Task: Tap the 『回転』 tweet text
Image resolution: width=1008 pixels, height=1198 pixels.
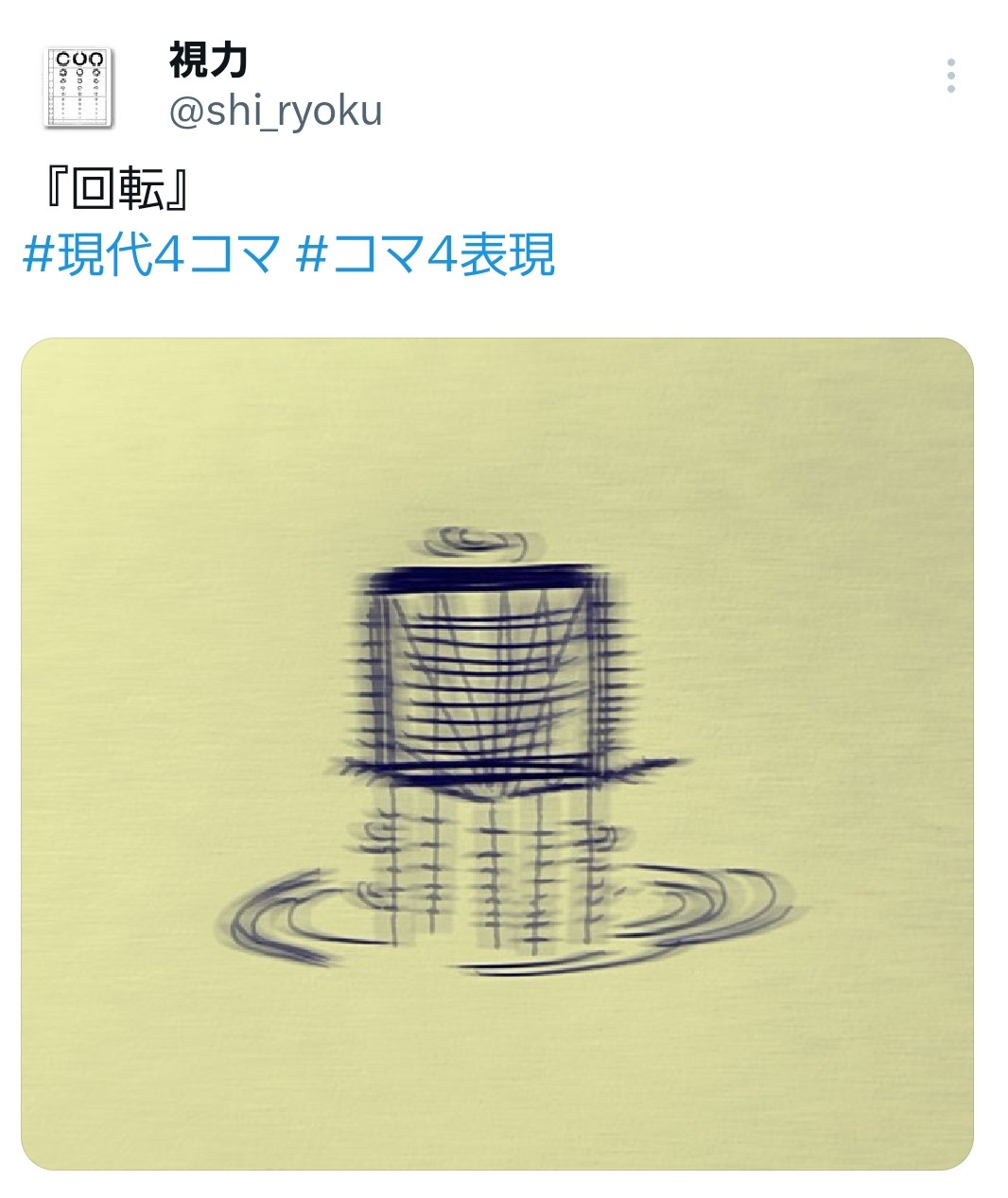Action: click(x=116, y=189)
